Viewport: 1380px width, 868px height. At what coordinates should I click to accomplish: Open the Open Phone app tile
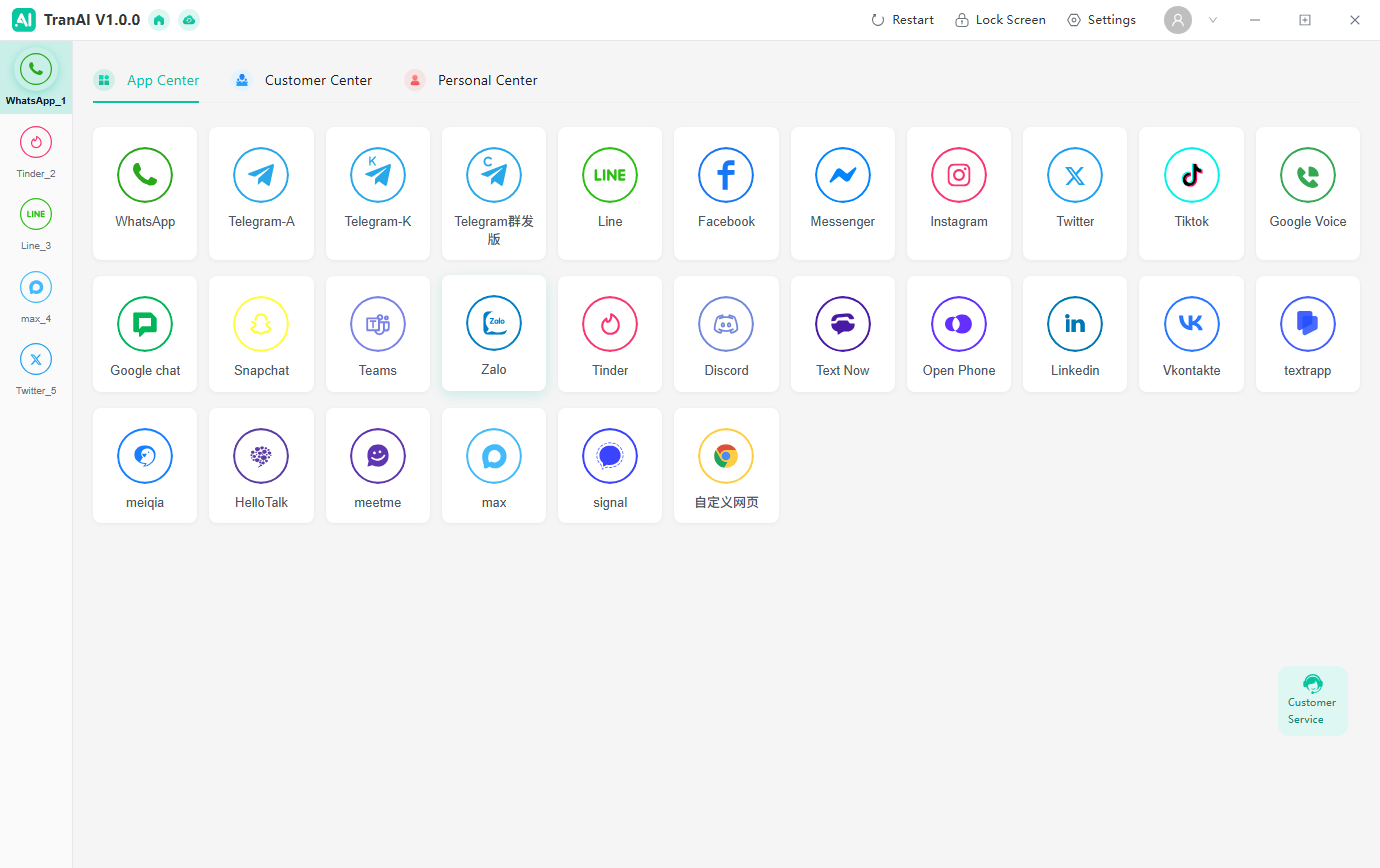[x=959, y=334]
